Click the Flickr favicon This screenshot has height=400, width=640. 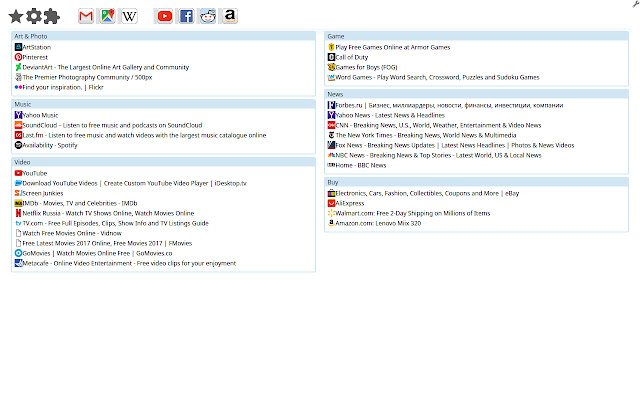pos(18,87)
